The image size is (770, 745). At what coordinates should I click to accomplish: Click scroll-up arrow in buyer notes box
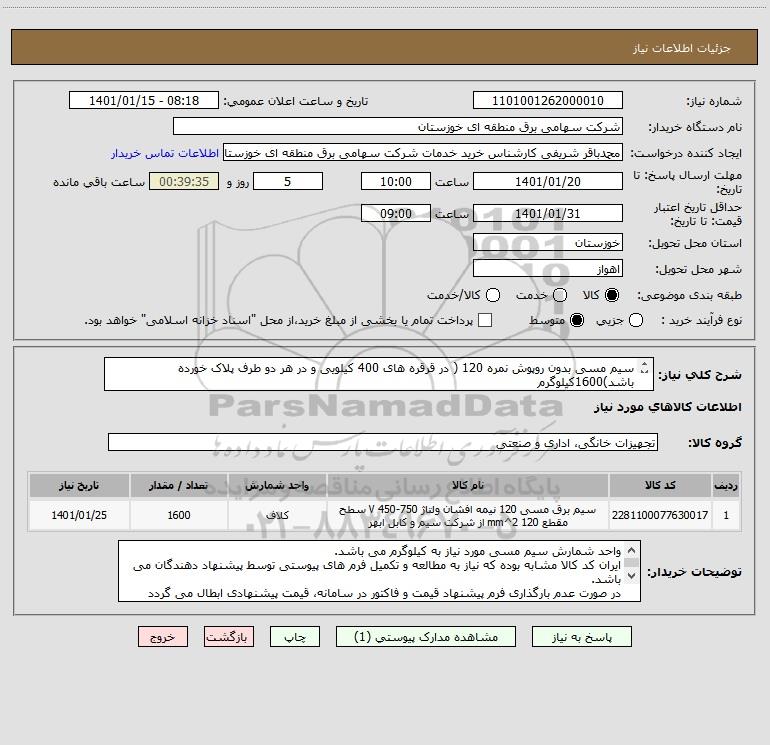[632, 550]
